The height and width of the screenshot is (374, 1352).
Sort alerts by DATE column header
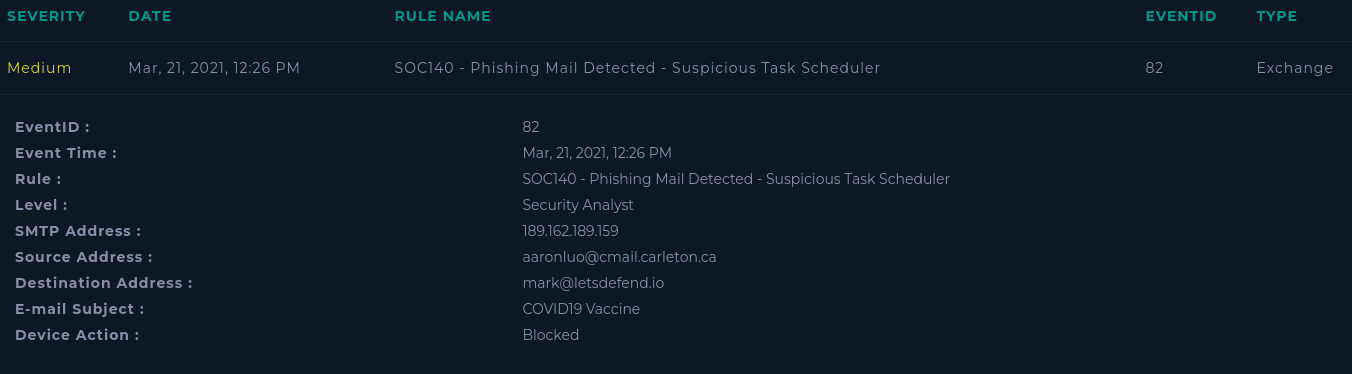[150, 17]
